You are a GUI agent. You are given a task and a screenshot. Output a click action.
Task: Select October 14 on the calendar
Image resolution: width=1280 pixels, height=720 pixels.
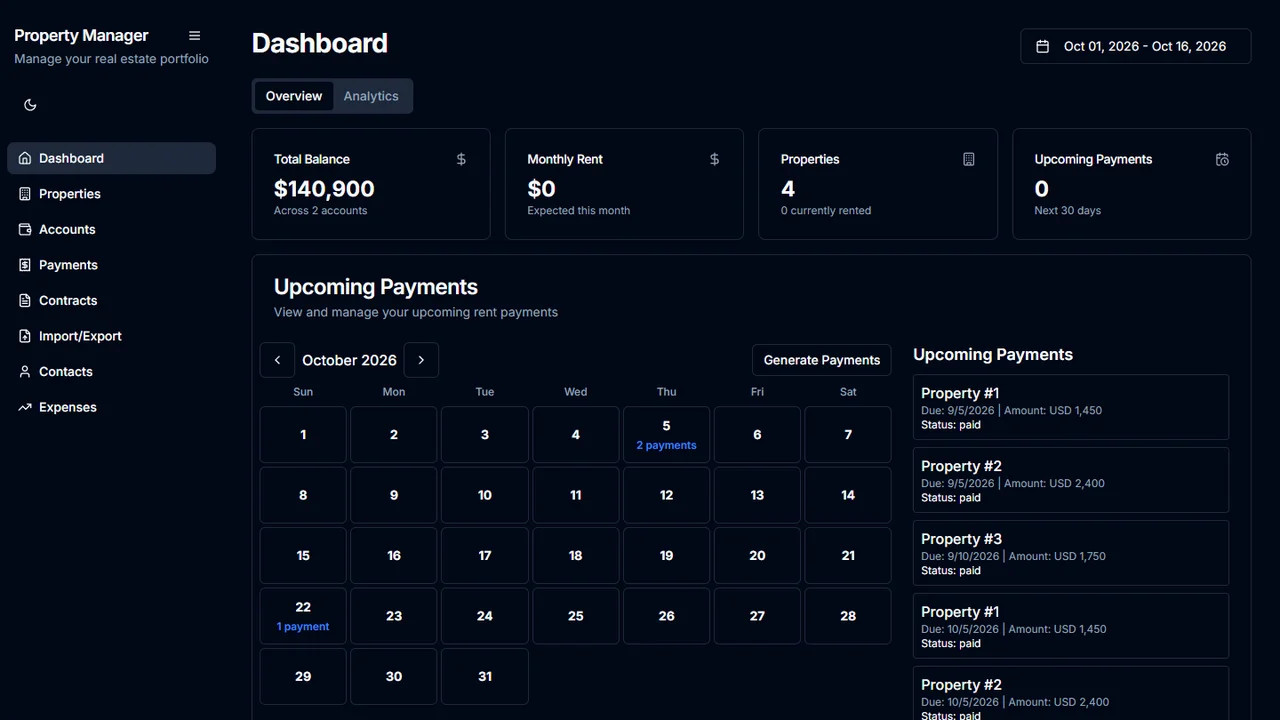(848, 495)
